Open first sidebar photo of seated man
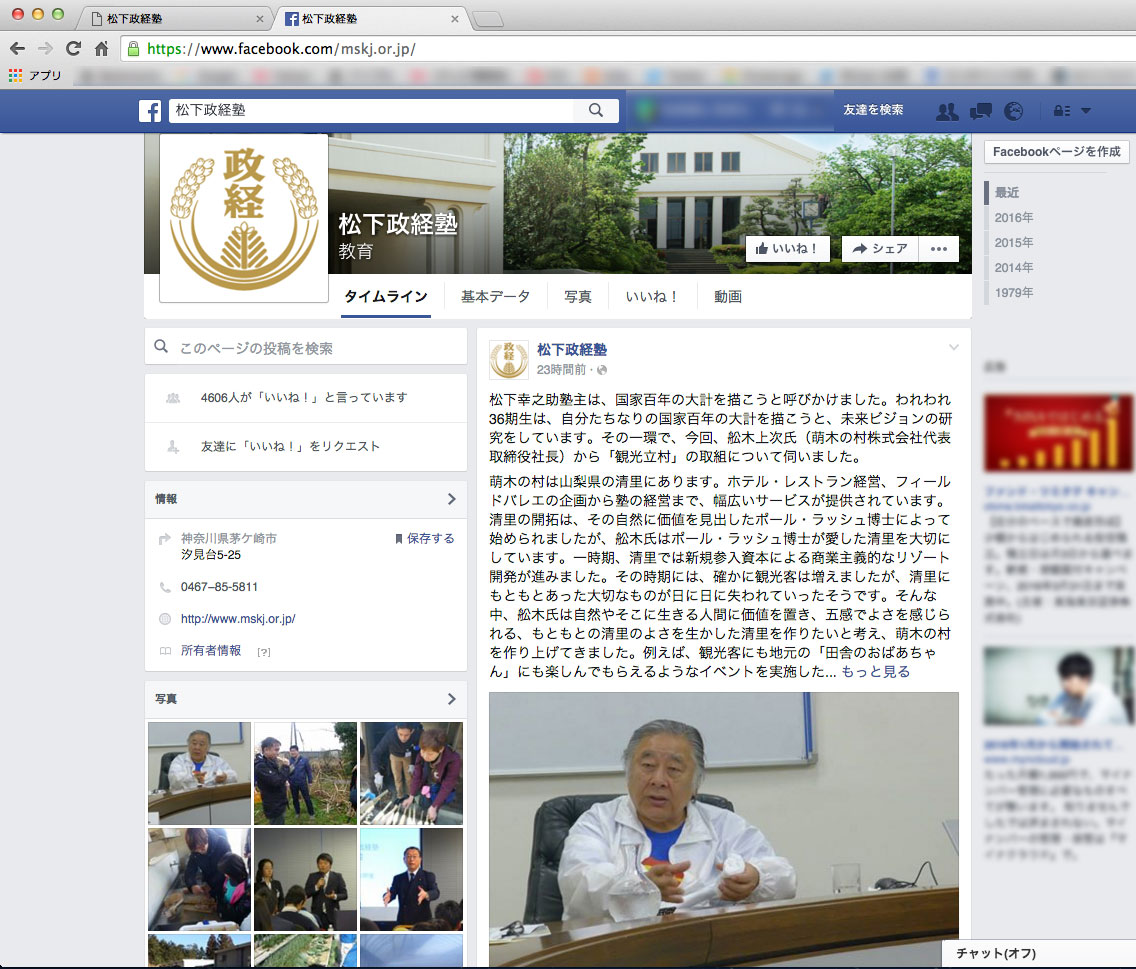1136x969 pixels. (199, 773)
